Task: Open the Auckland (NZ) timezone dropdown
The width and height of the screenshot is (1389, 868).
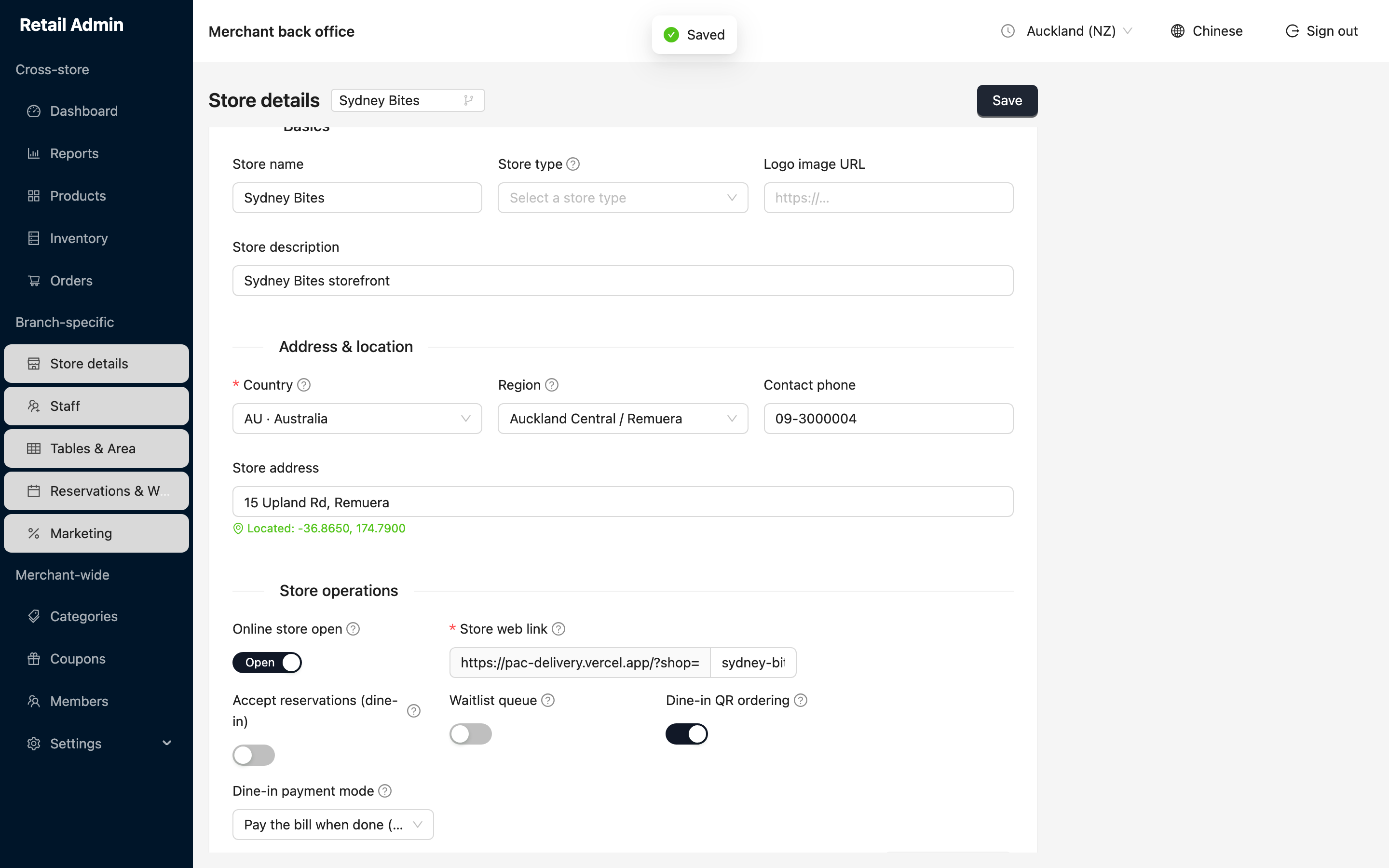Action: click(x=1066, y=31)
